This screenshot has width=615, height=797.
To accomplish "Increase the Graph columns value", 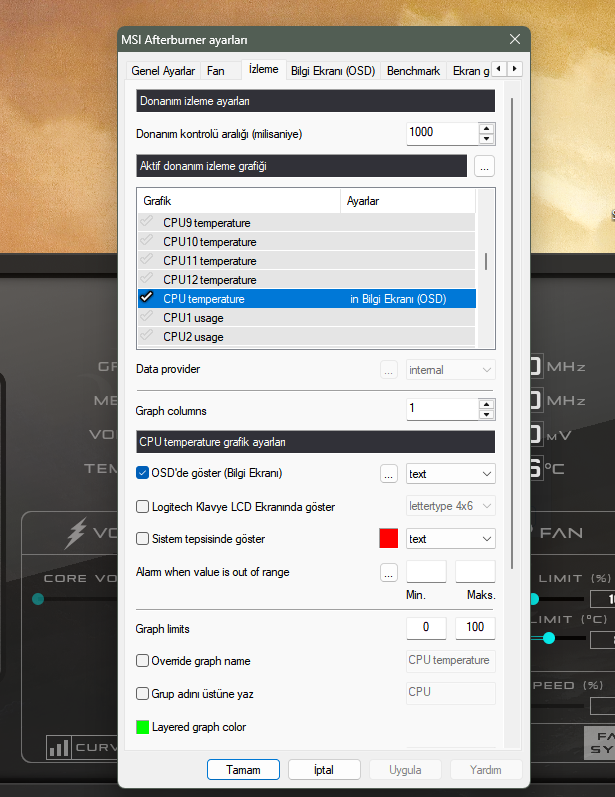I will (x=486, y=405).
